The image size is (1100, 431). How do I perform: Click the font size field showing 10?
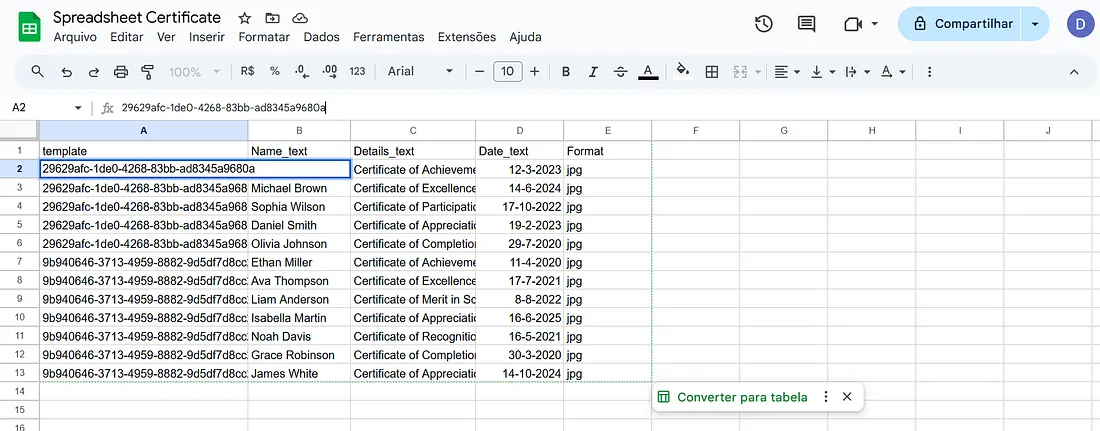click(x=507, y=72)
